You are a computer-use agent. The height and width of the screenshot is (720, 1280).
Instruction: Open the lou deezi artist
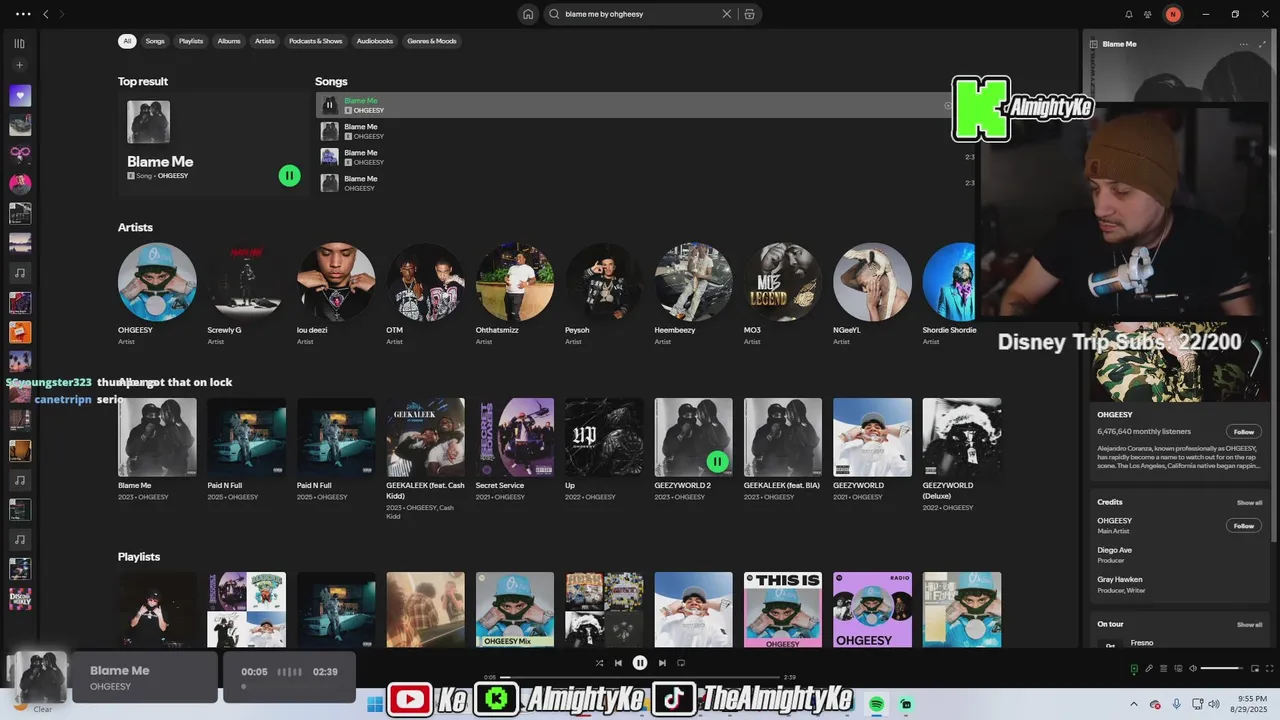[x=336, y=282]
